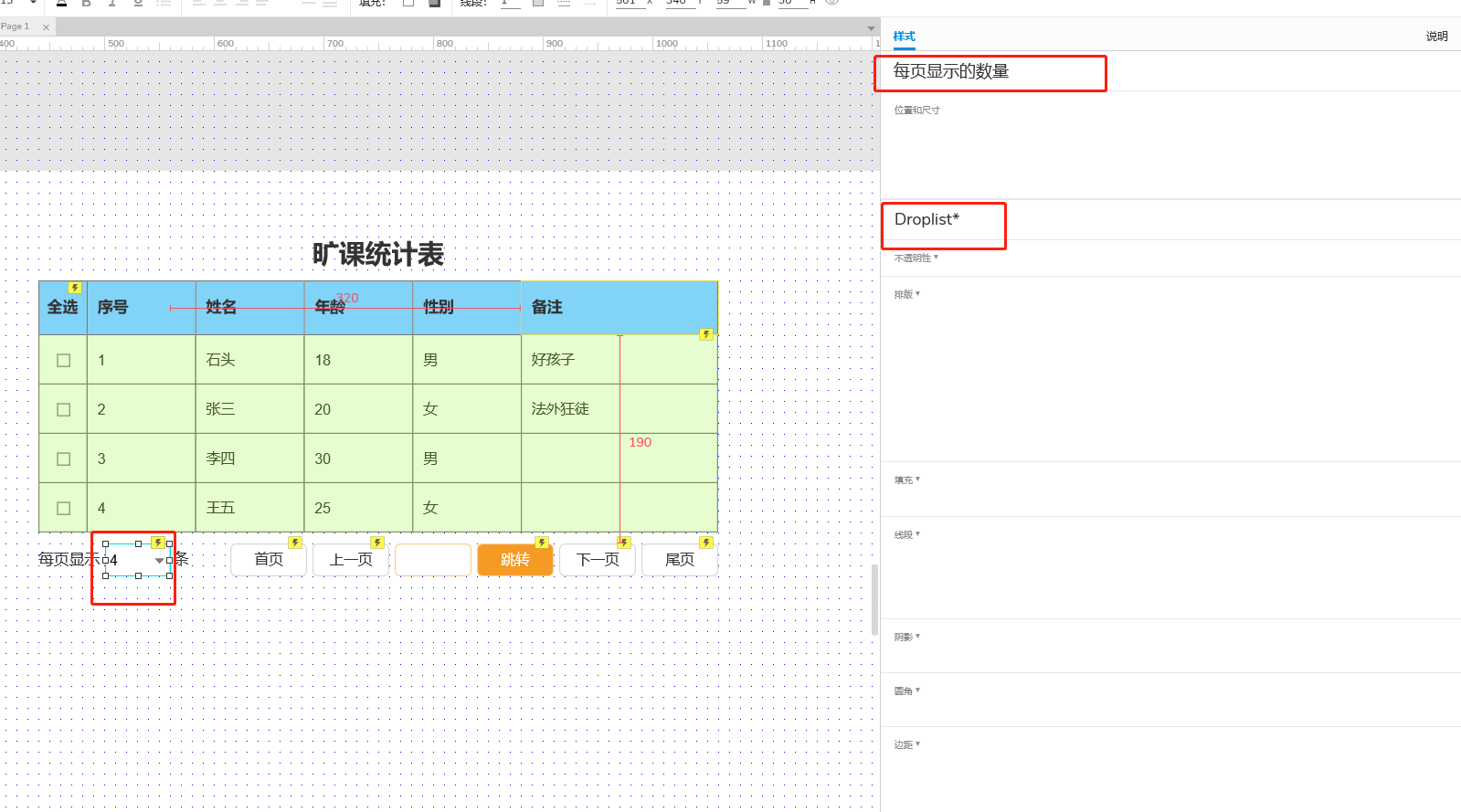Click the orange 跳转 button
This screenshot has height=812, width=1461.
coord(515,559)
